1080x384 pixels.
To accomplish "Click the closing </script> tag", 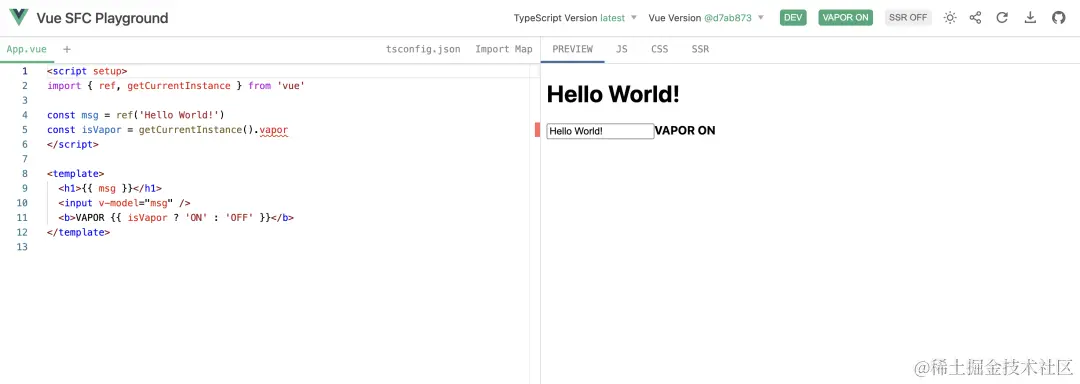I will (73, 145).
